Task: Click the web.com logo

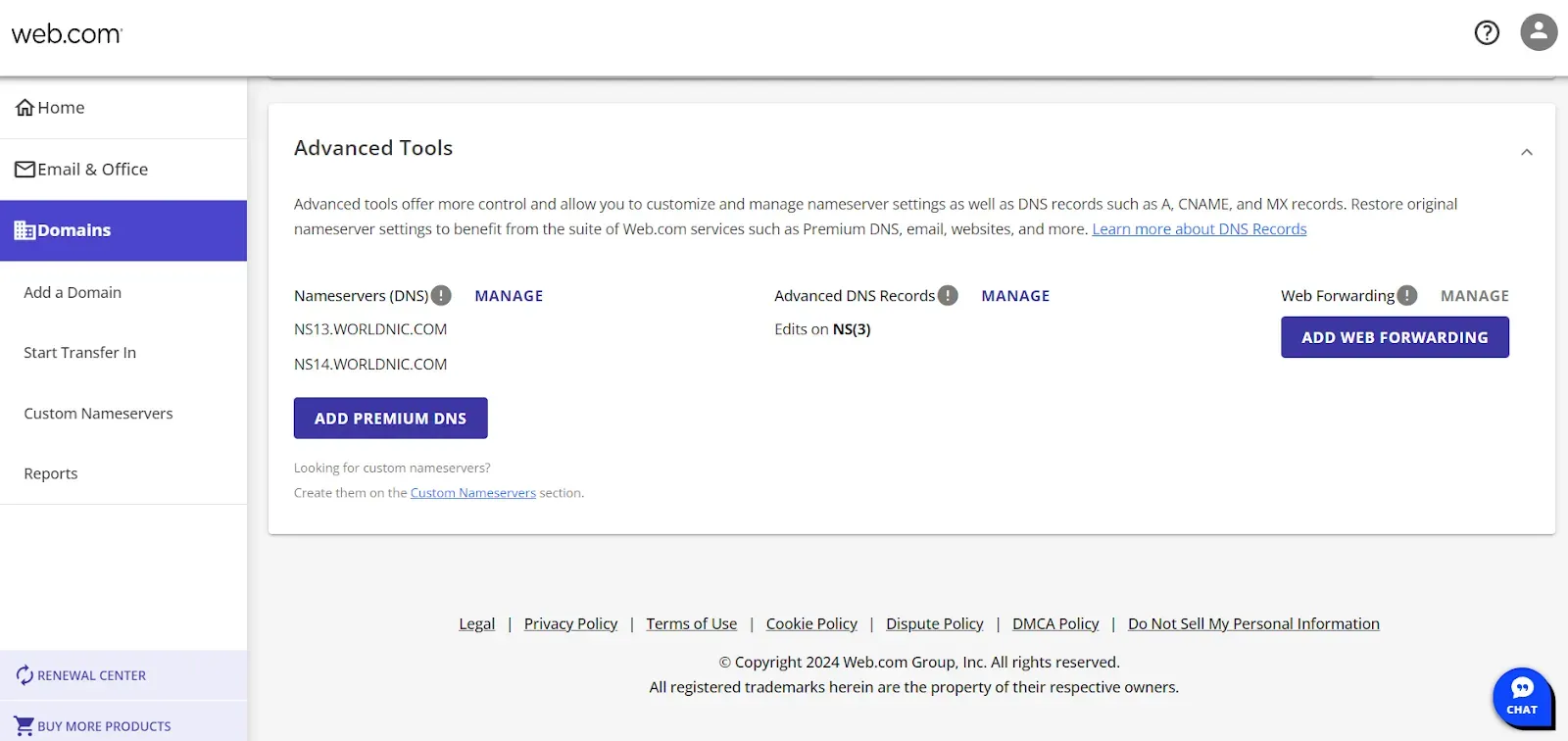Action: click(x=67, y=34)
